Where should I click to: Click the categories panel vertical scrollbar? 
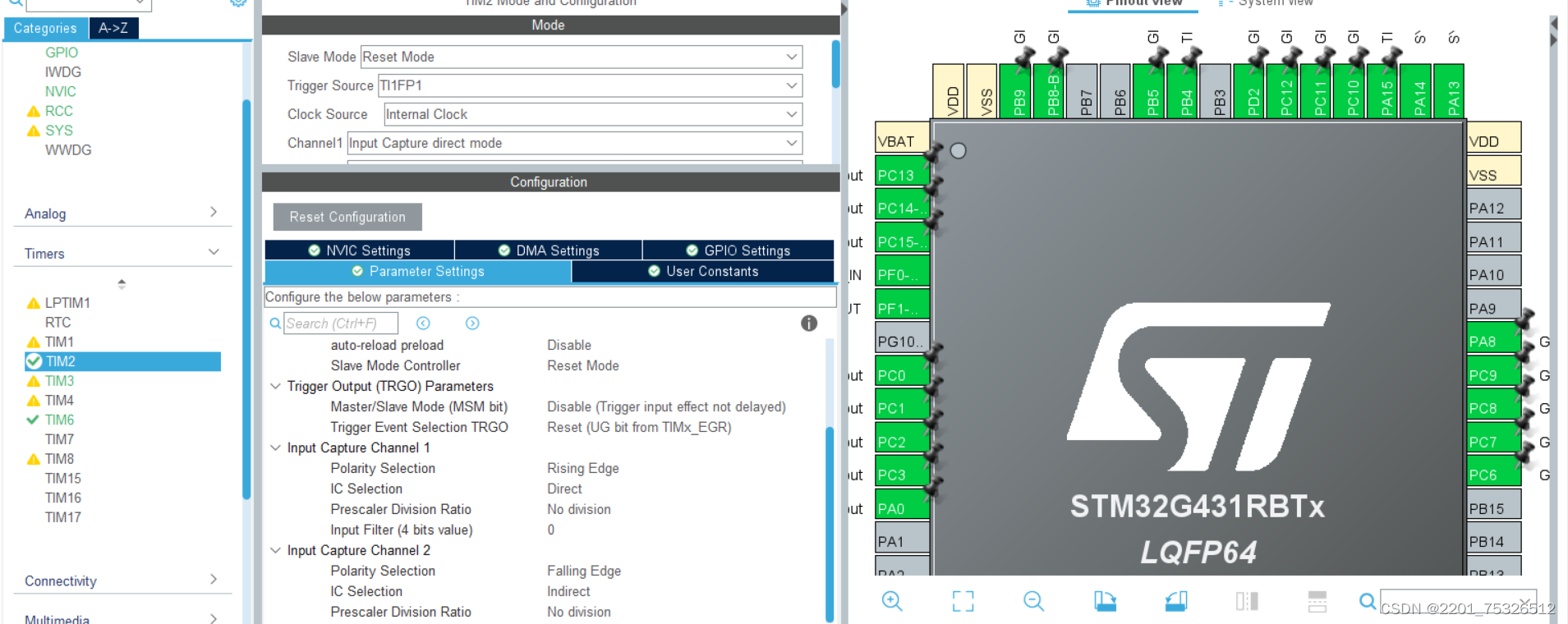[246, 299]
